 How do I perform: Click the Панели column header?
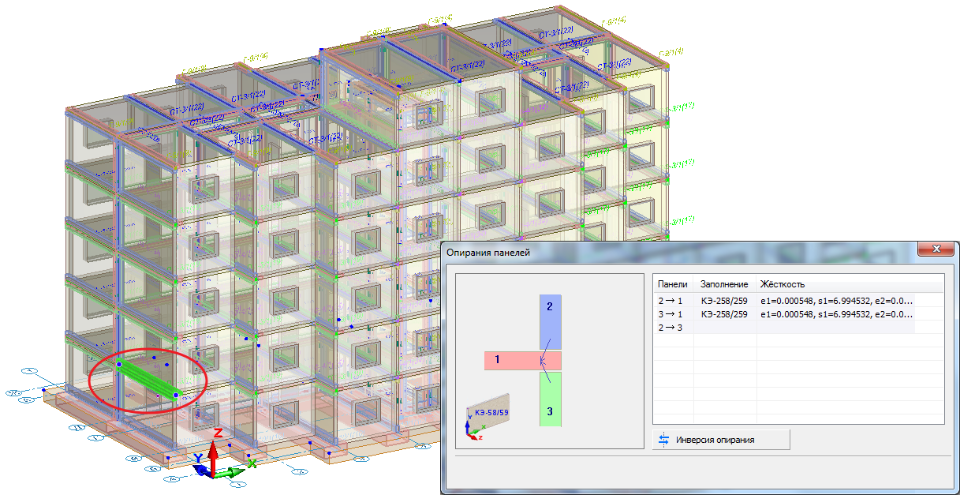672,284
